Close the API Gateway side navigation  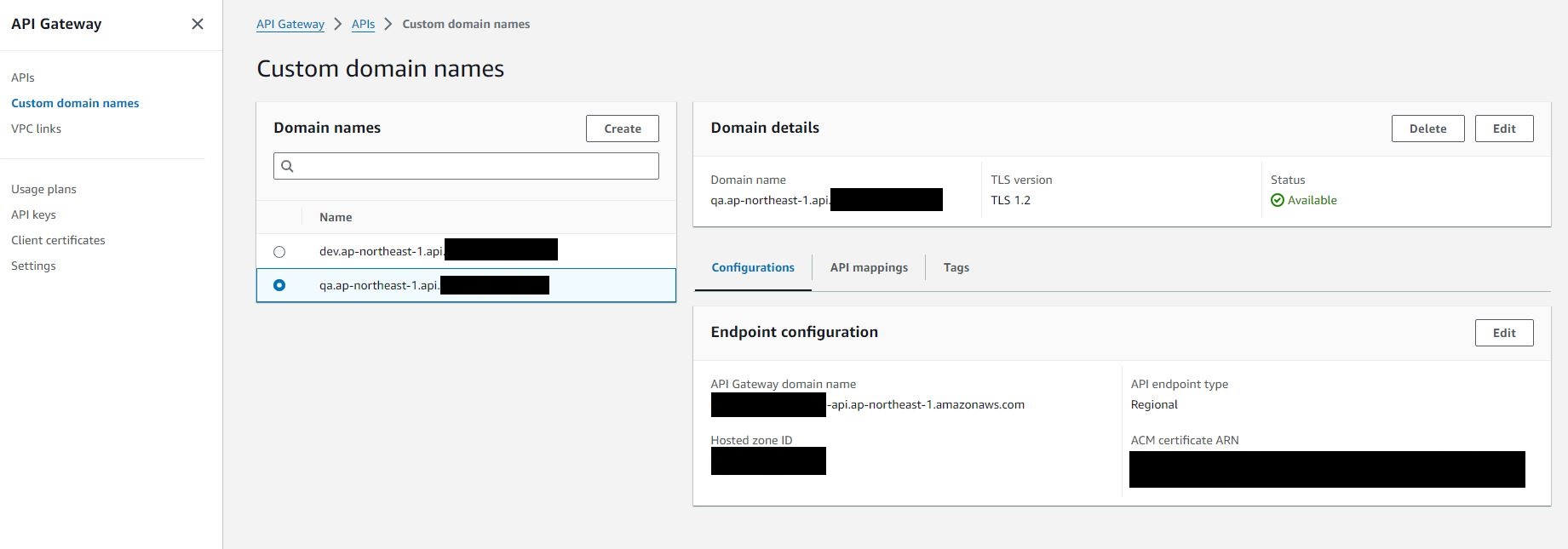(x=198, y=24)
